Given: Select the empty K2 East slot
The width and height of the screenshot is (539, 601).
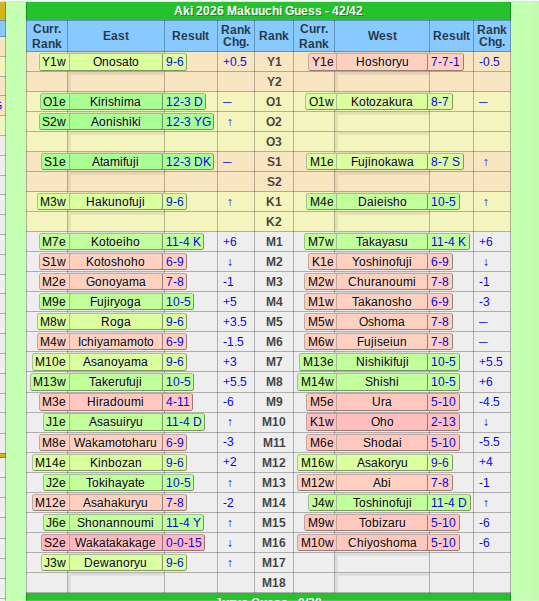Looking at the screenshot, I should coord(116,222).
